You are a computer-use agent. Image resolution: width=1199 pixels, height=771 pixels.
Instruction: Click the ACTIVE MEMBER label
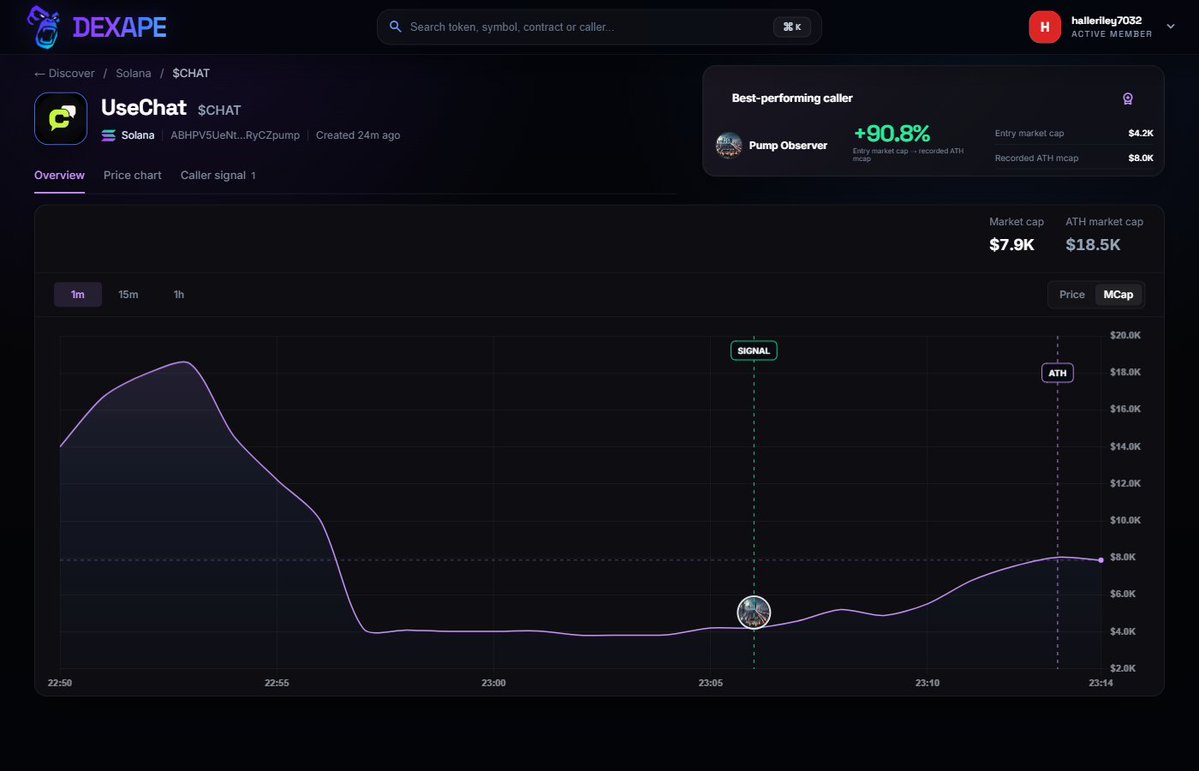1111,34
